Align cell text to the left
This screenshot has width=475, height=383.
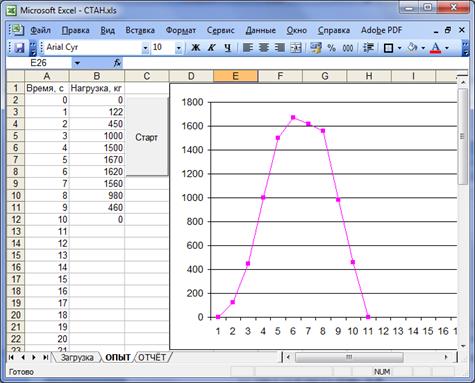click(247, 48)
